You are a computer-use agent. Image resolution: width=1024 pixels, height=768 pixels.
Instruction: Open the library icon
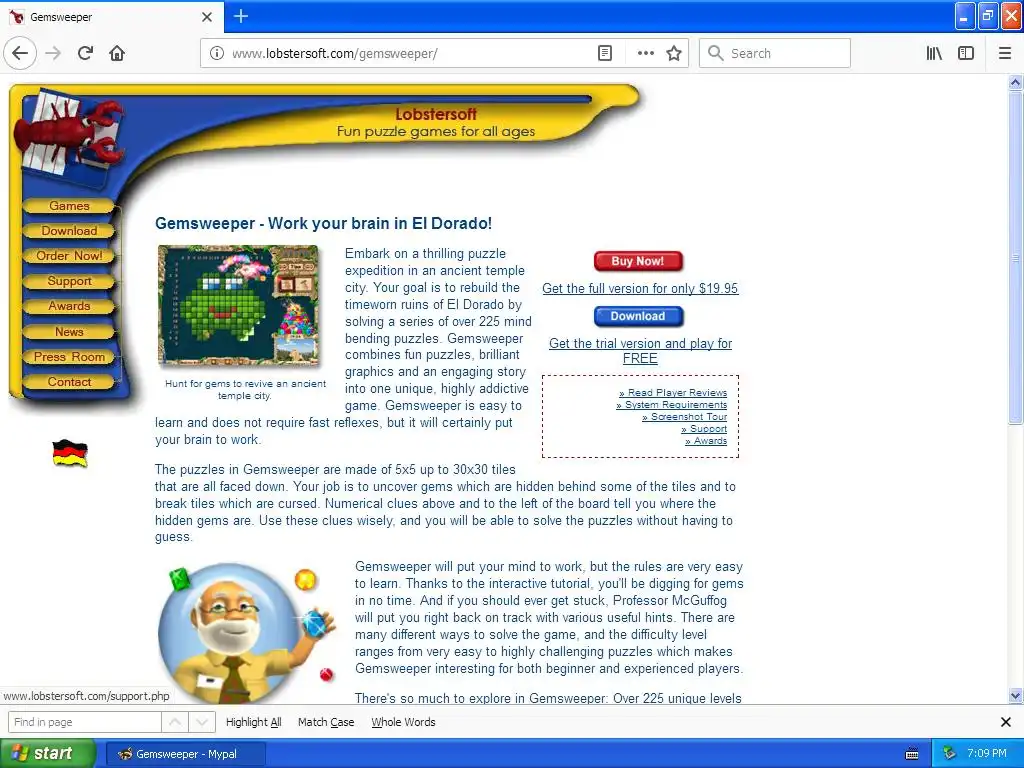coord(934,53)
